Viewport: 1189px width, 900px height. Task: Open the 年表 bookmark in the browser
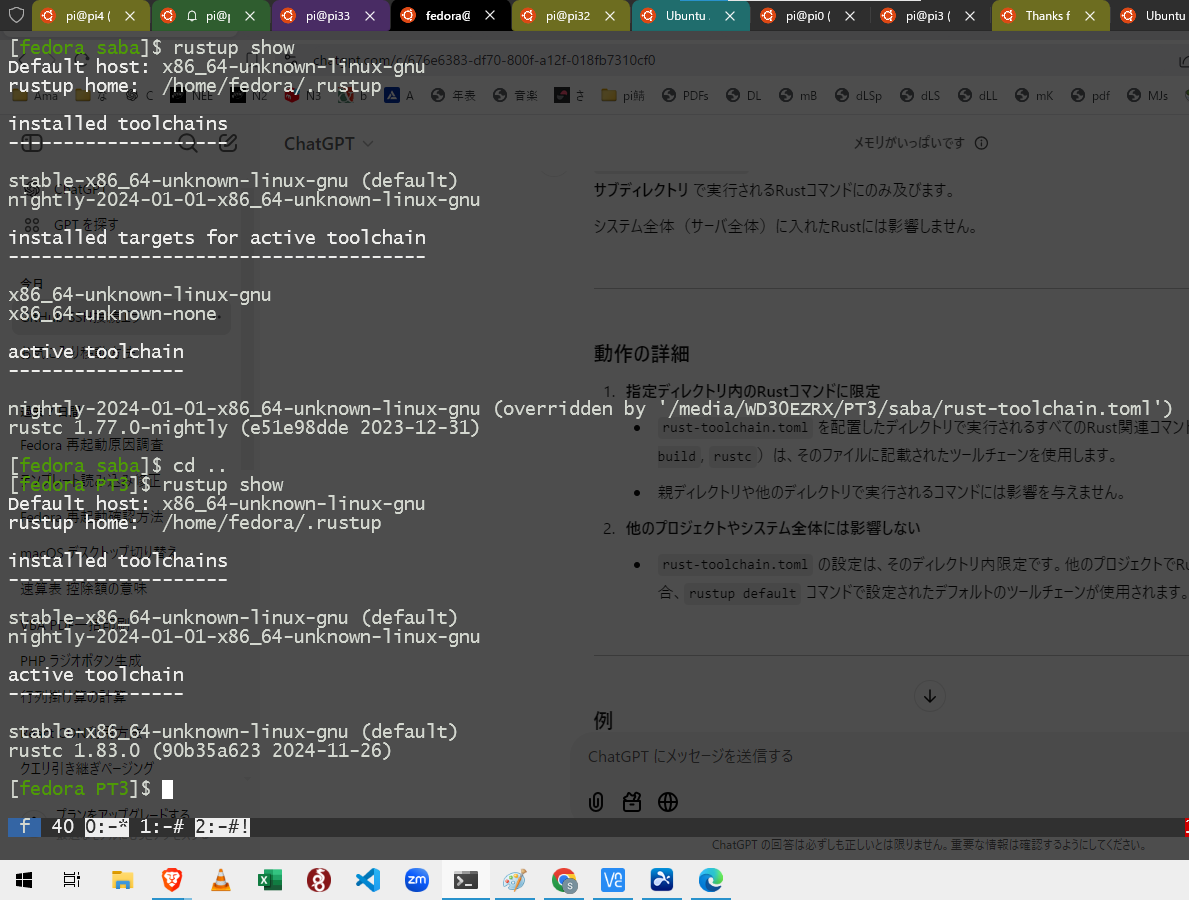(453, 96)
